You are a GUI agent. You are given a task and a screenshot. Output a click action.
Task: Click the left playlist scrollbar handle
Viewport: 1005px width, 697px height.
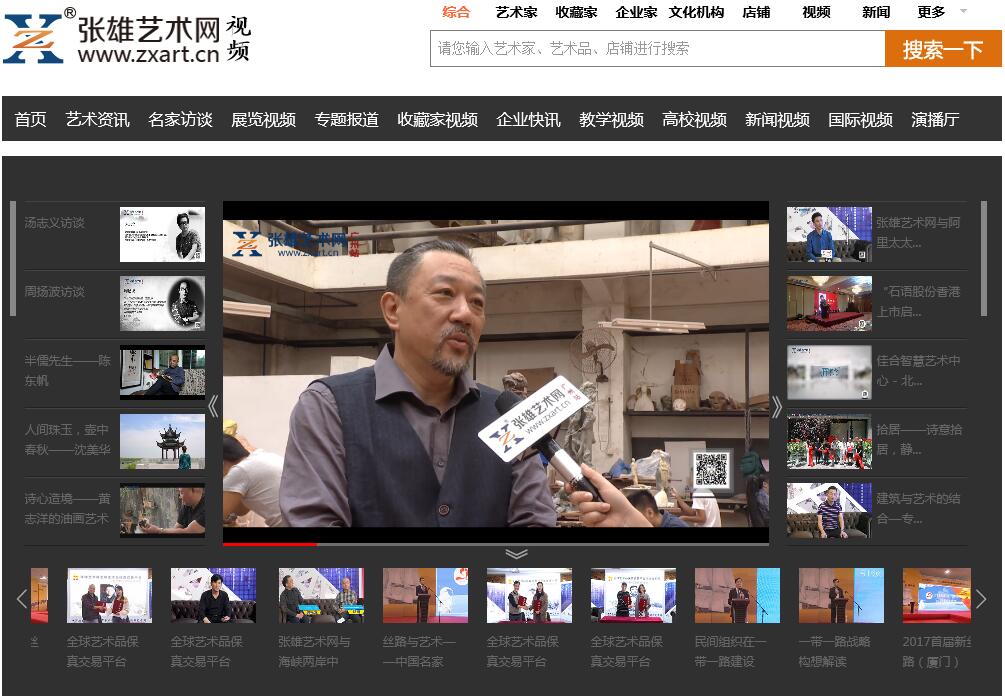click(x=12, y=259)
